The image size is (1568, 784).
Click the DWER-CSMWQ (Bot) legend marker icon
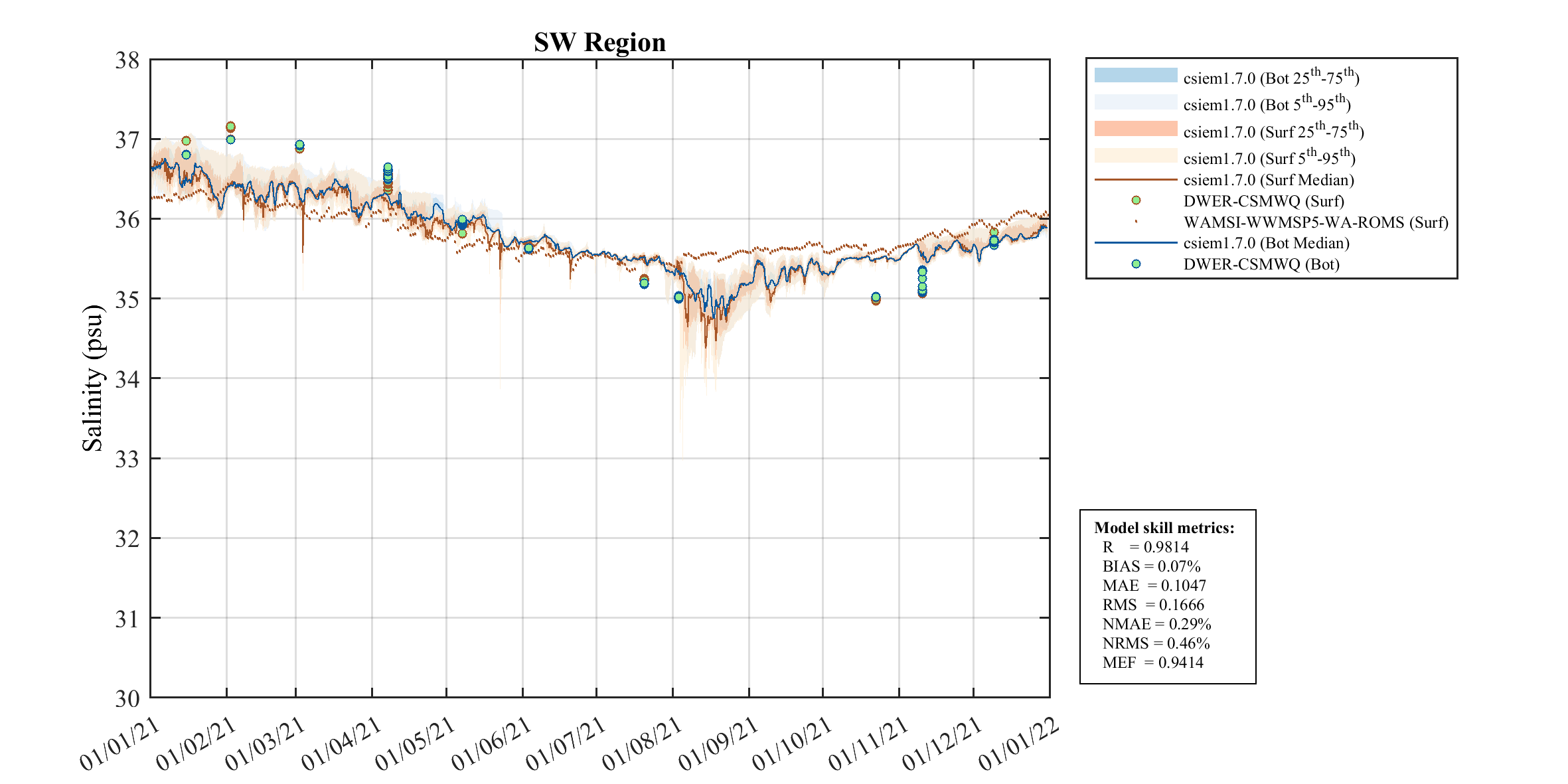coord(1136,264)
